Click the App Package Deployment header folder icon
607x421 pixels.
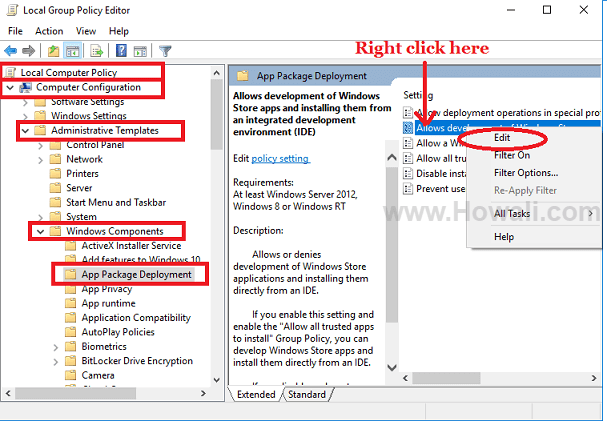pyautogui.click(x=243, y=75)
